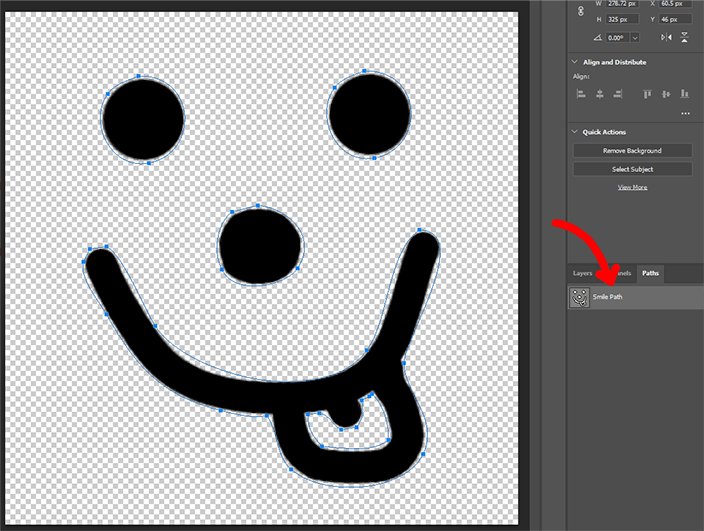Align horizontal centers
704x531 pixels.
599,94
